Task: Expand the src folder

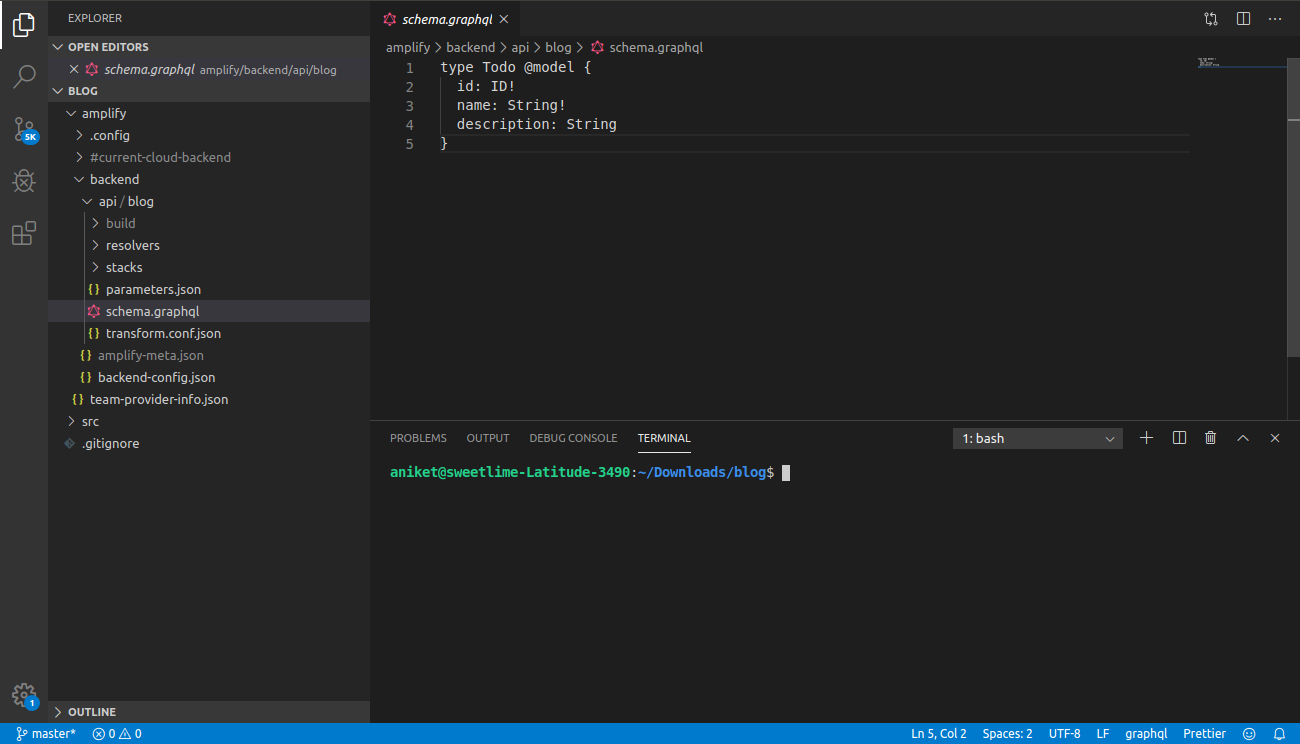Action: (90, 421)
